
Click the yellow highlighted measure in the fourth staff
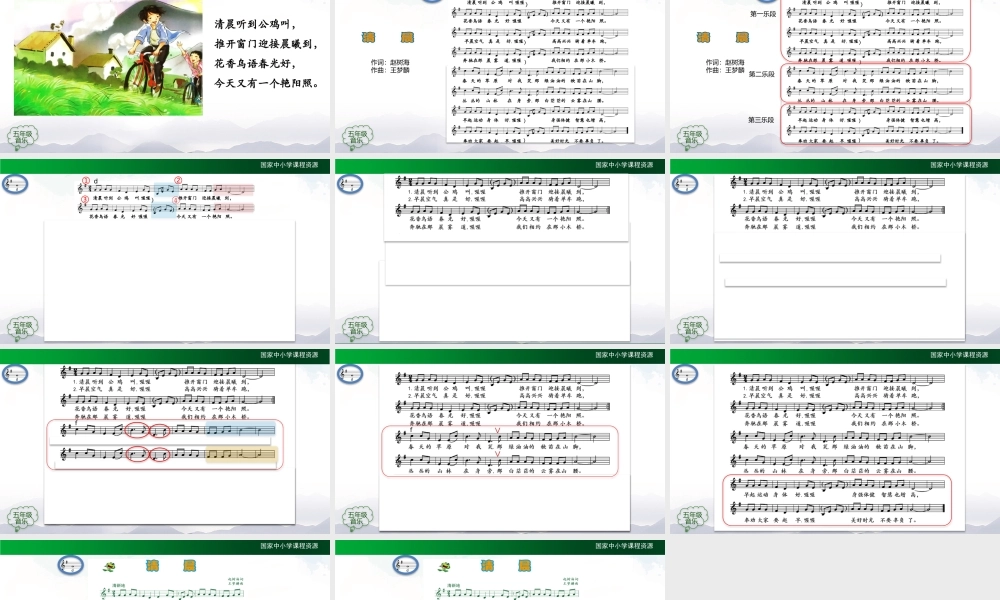(x=240, y=455)
